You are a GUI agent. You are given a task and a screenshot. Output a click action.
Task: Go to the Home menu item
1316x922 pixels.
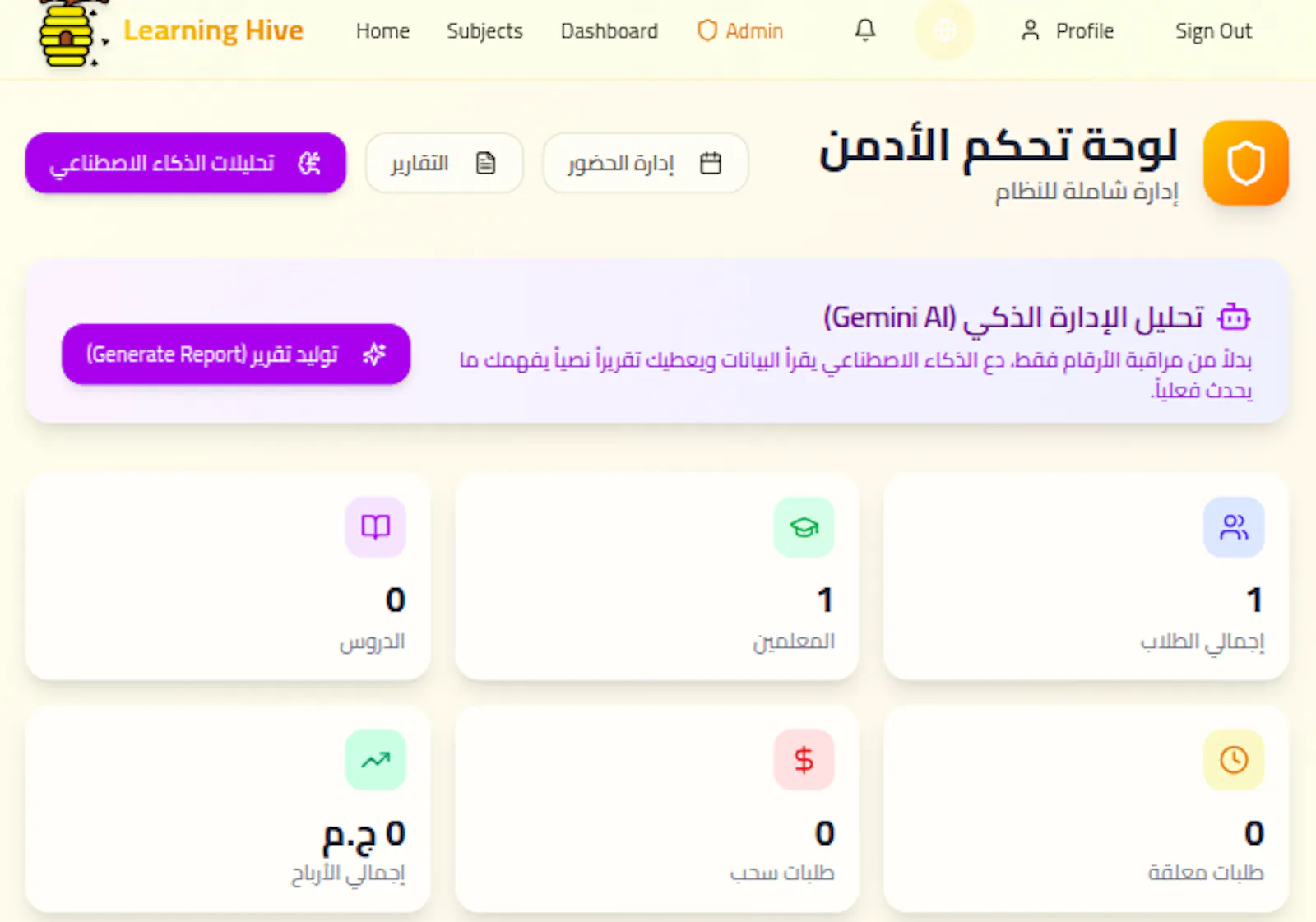(382, 31)
